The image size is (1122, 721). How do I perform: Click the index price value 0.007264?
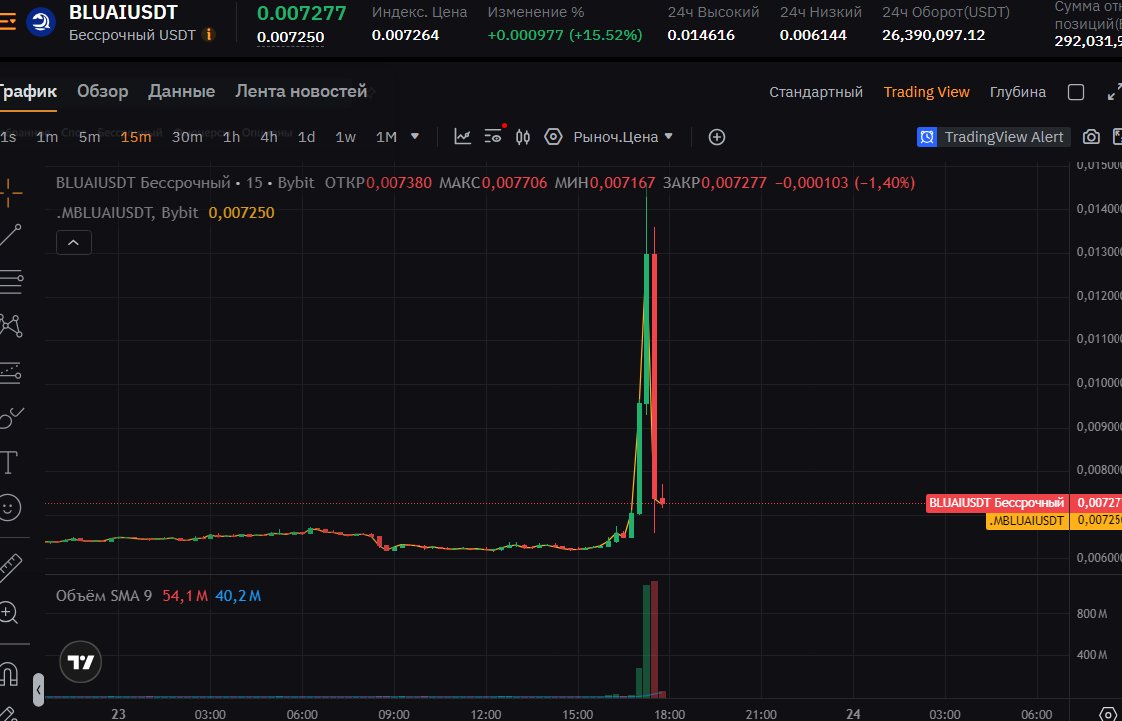406,35
